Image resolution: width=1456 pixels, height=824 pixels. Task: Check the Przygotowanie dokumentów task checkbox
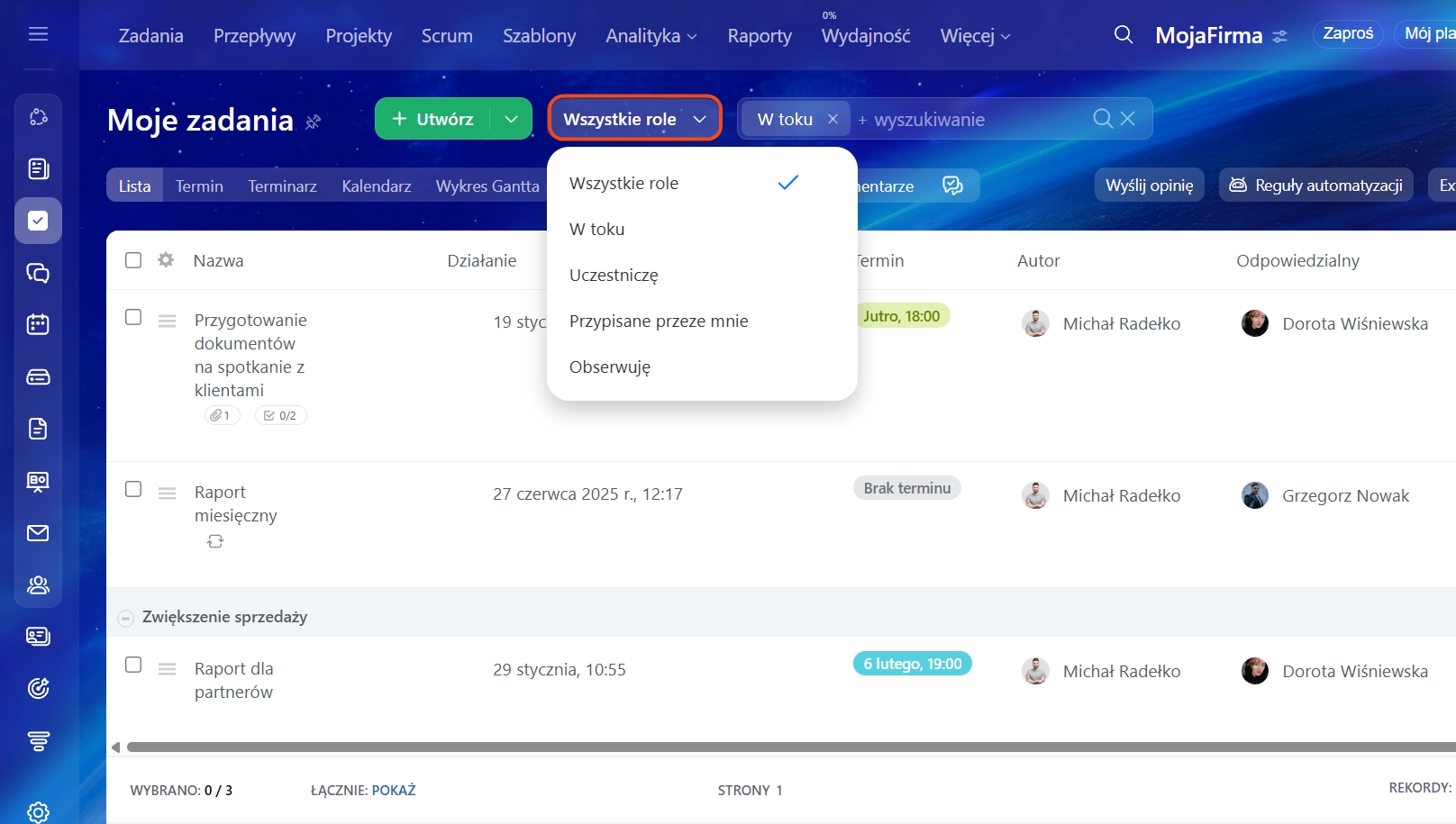pos(133,317)
